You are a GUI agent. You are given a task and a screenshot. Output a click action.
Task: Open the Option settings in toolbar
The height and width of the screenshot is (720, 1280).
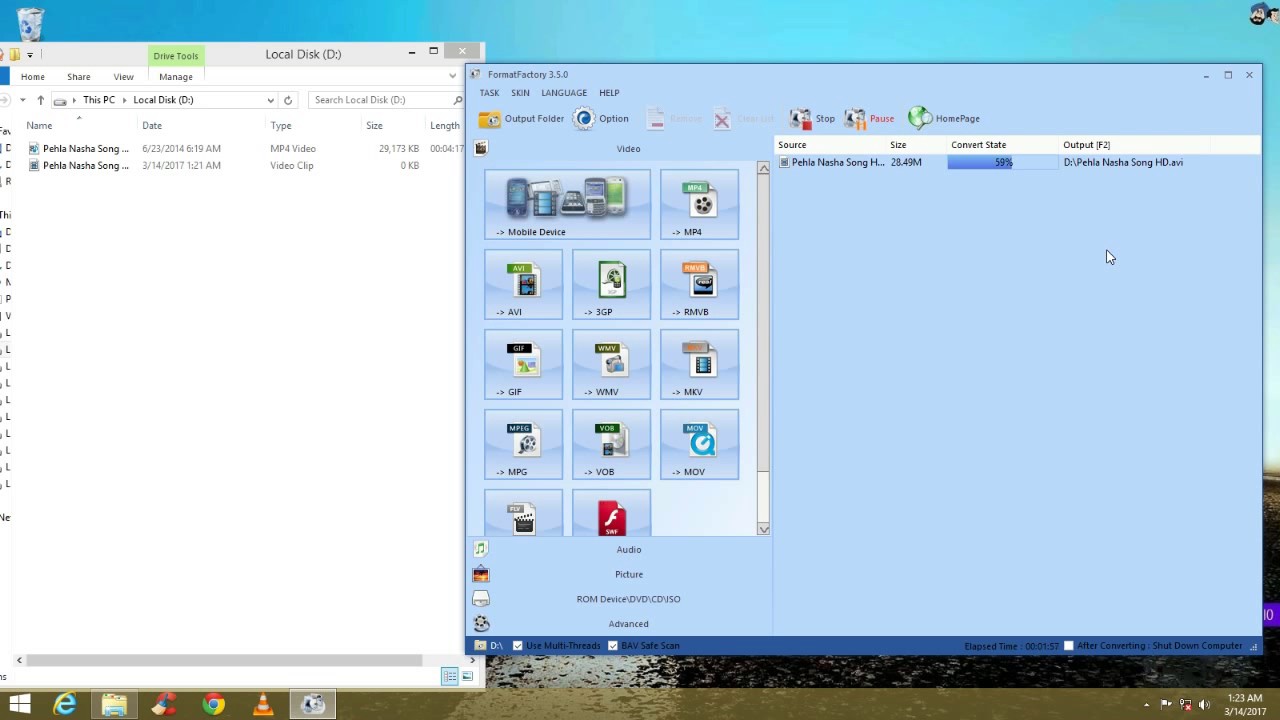coord(602,119)
